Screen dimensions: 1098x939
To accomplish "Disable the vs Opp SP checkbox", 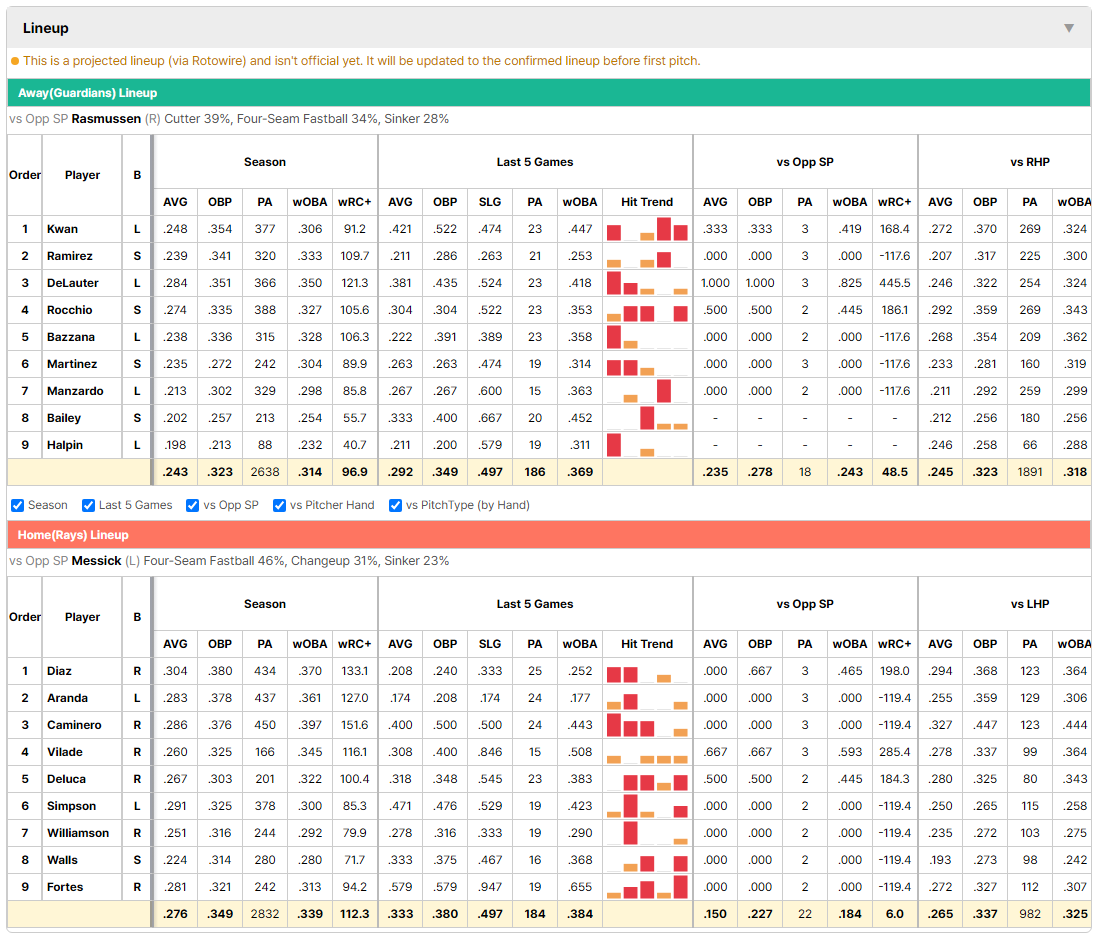I will tap(193, 505).
